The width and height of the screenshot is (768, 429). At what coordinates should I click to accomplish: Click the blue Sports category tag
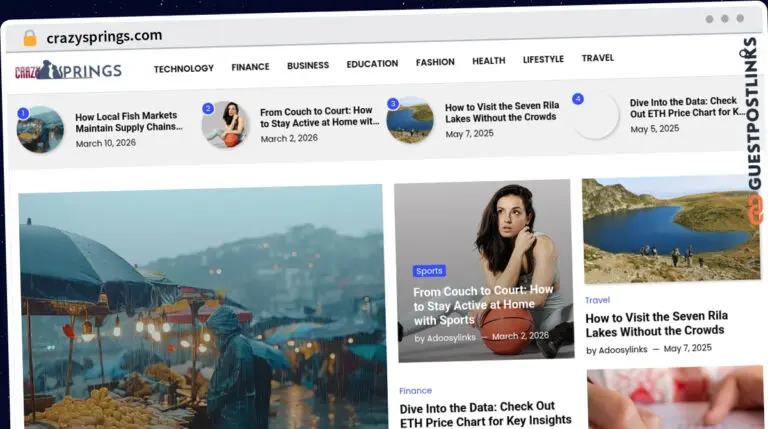click(429, 271)
